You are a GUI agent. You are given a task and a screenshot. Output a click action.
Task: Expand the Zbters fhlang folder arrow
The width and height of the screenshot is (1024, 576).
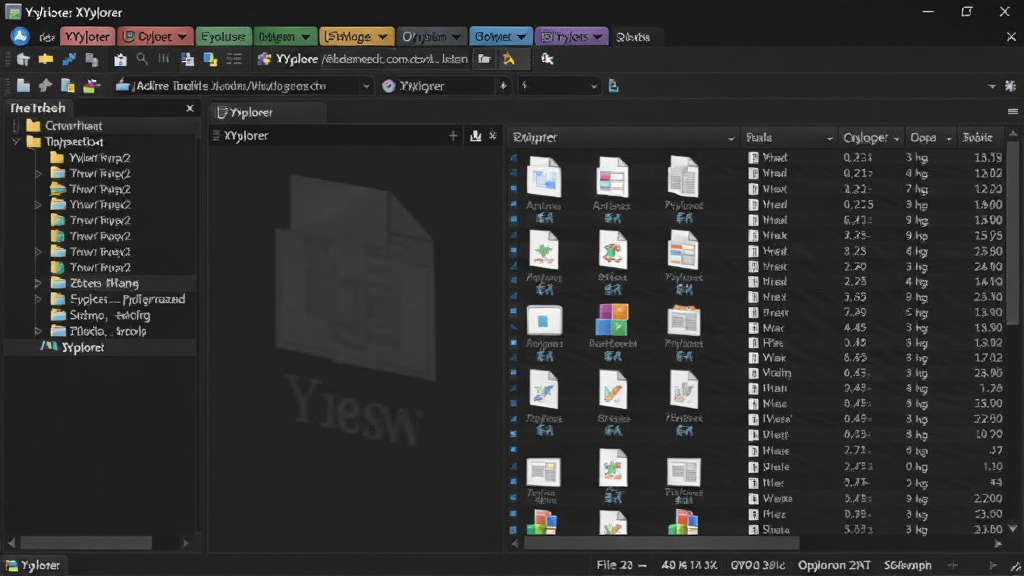click(x=38, y=283)
